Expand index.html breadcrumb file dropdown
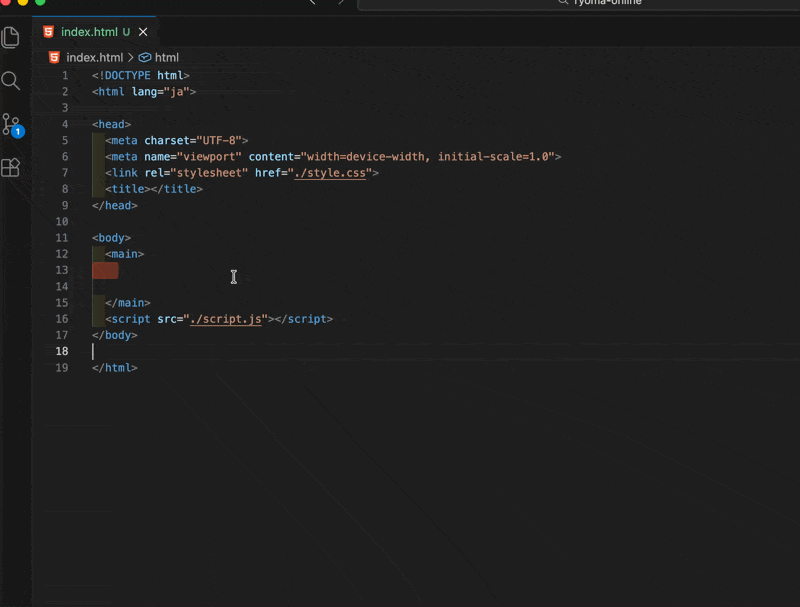Screen dimensions: 800x607 click(x=94, y=58)
